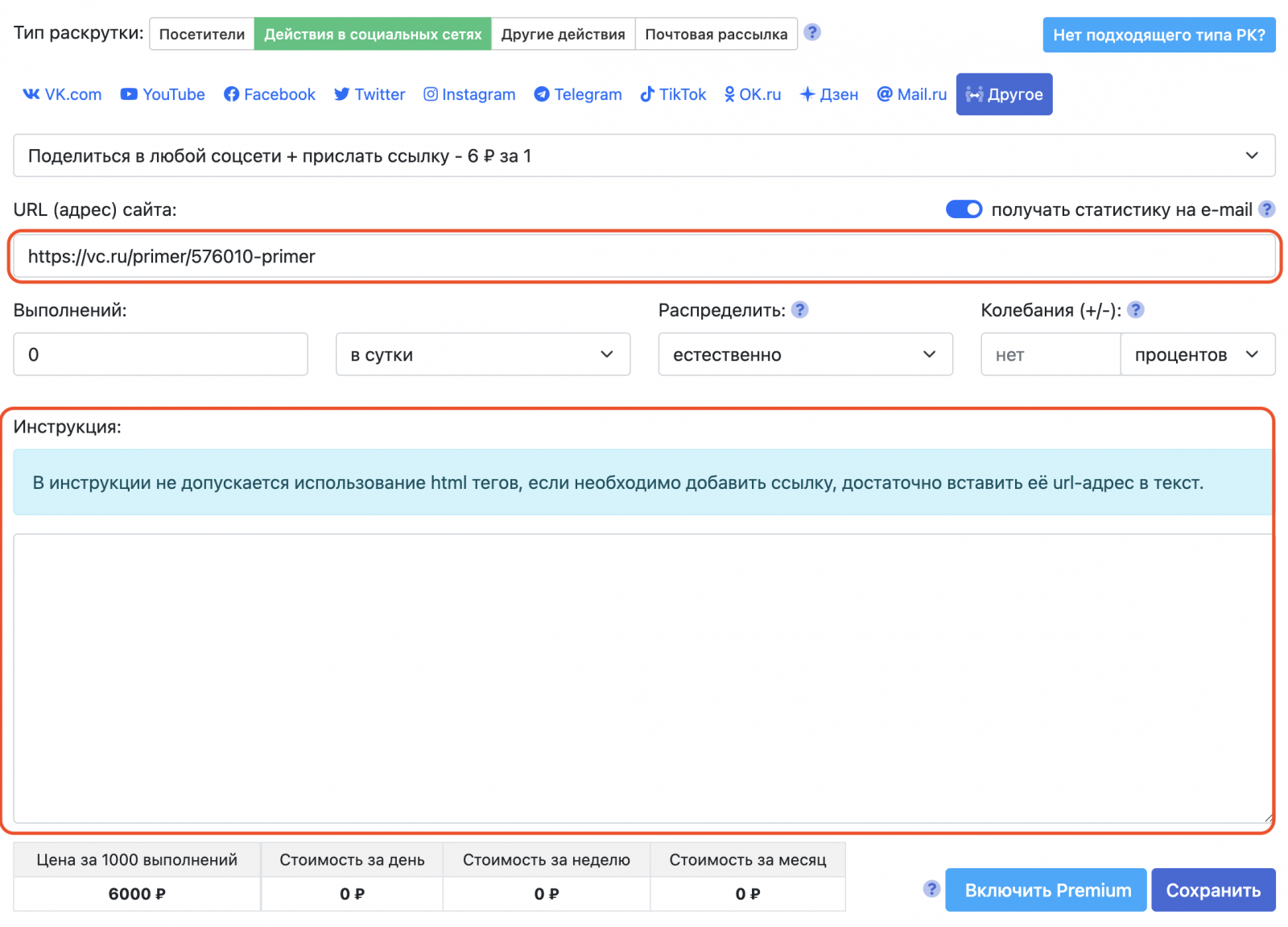Expand the share task type dropdown
Screen dimensions: 1288x927
tap(644, 155)
